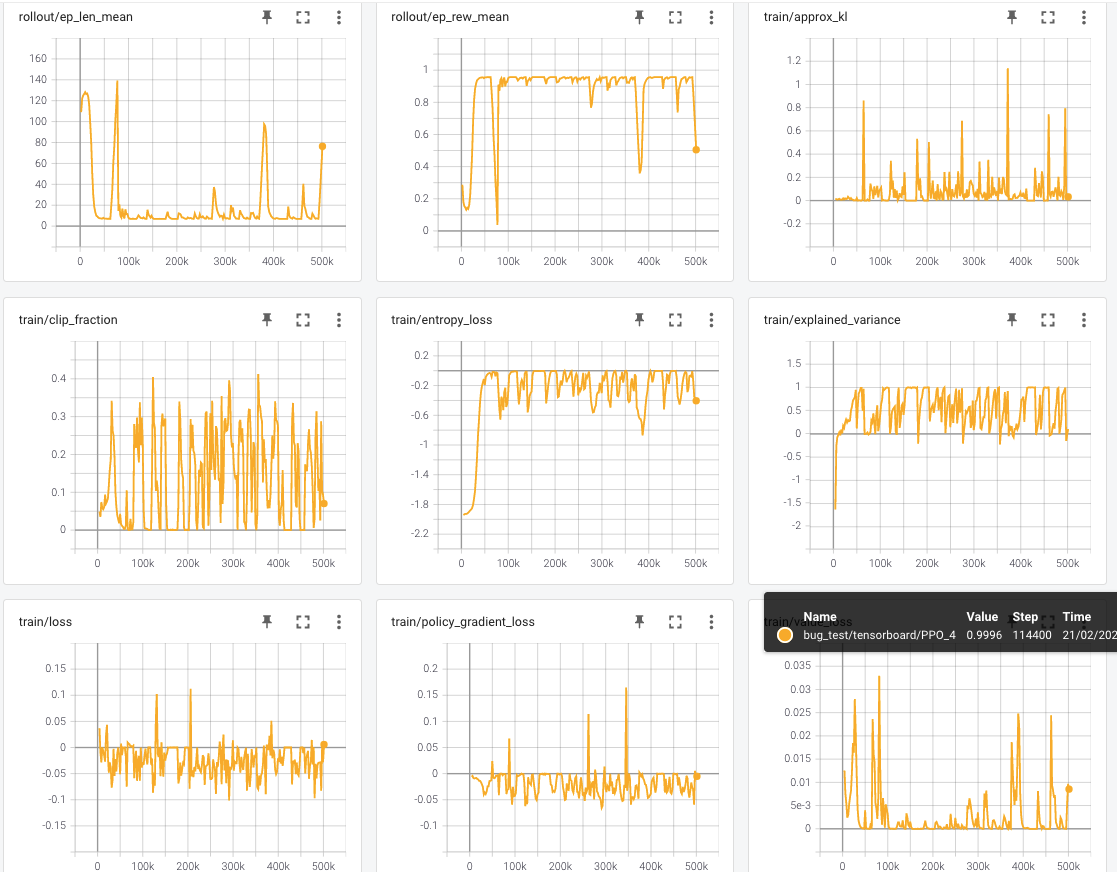Click the train/clip_fraction card title

(x=68, y=320)
